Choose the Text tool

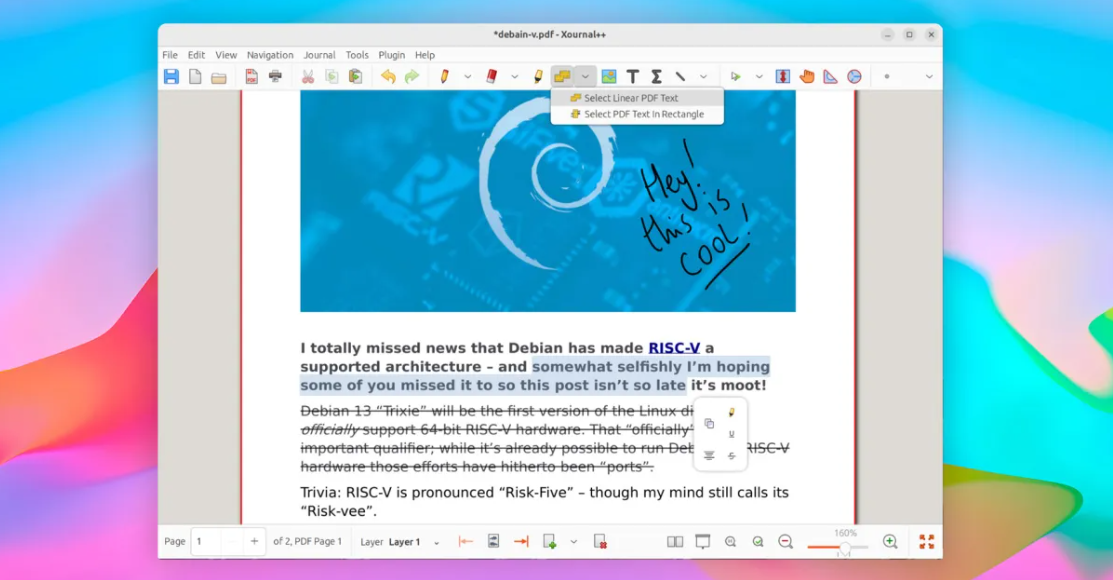[633, 75]
